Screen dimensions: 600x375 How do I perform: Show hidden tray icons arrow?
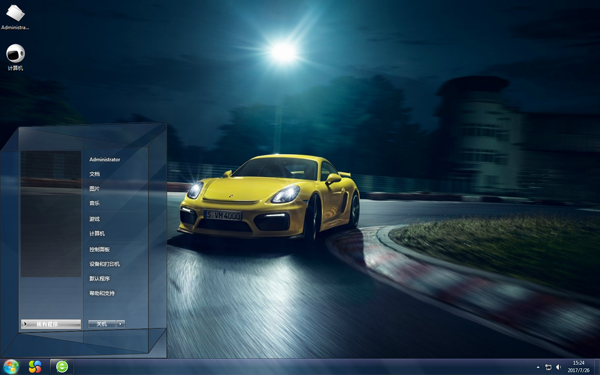click(538, 367)
